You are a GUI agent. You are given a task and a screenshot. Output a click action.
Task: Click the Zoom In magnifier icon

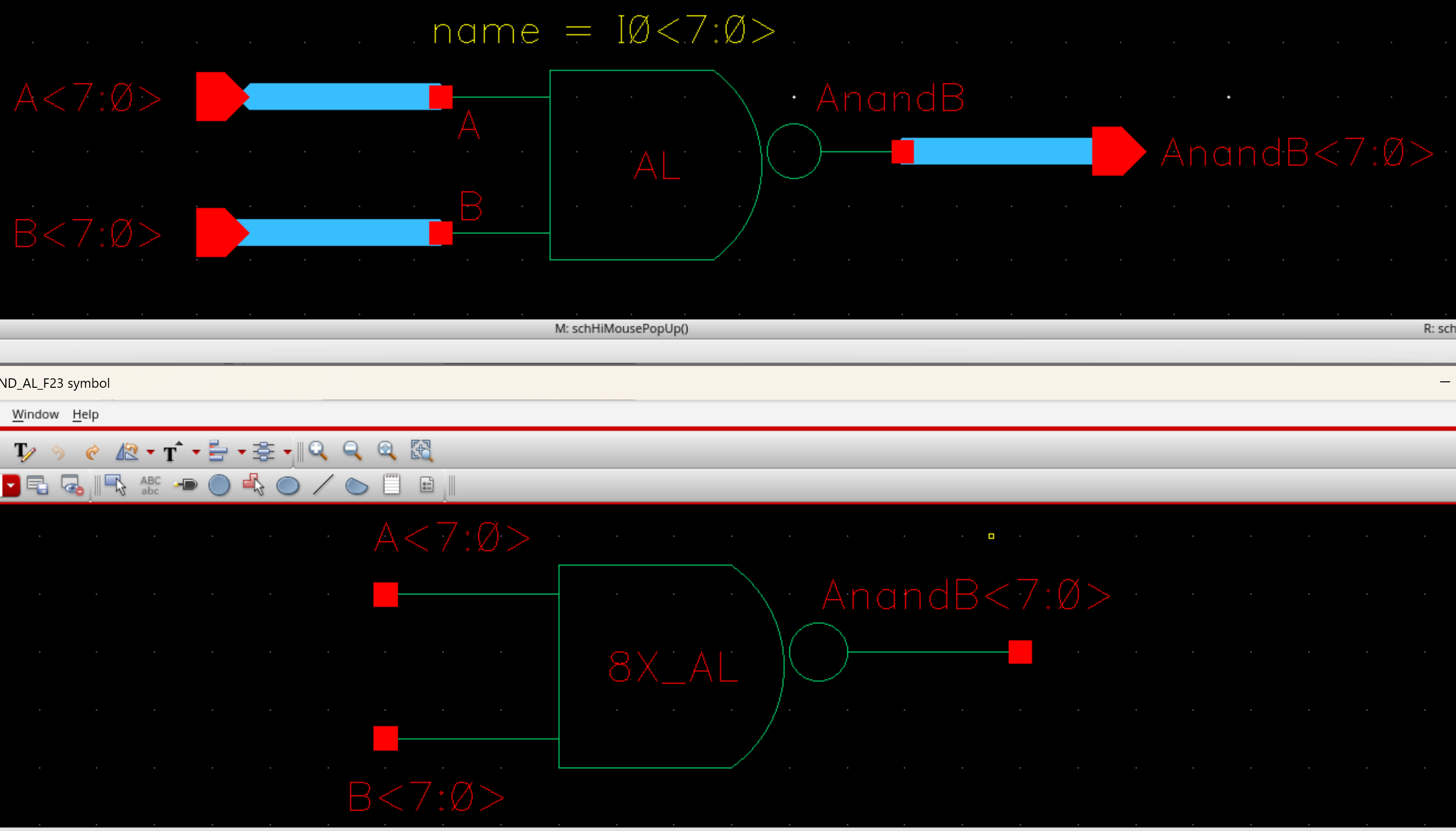[317, 451]
